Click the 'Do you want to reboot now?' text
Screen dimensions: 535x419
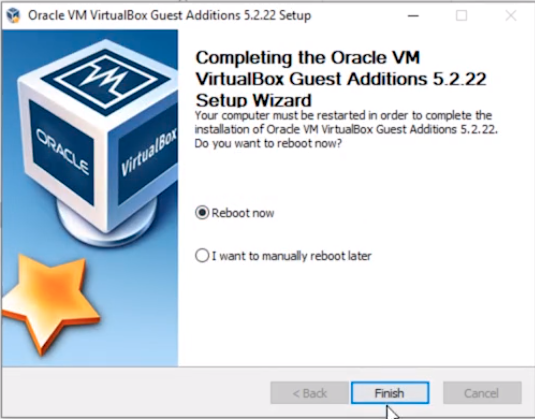(268, 143)
